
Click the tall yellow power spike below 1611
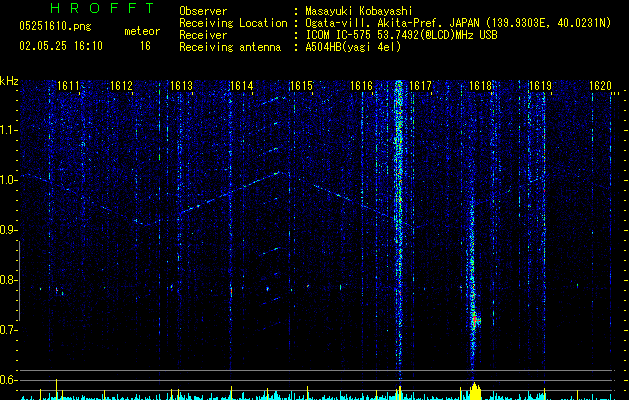tap(56, 389)
